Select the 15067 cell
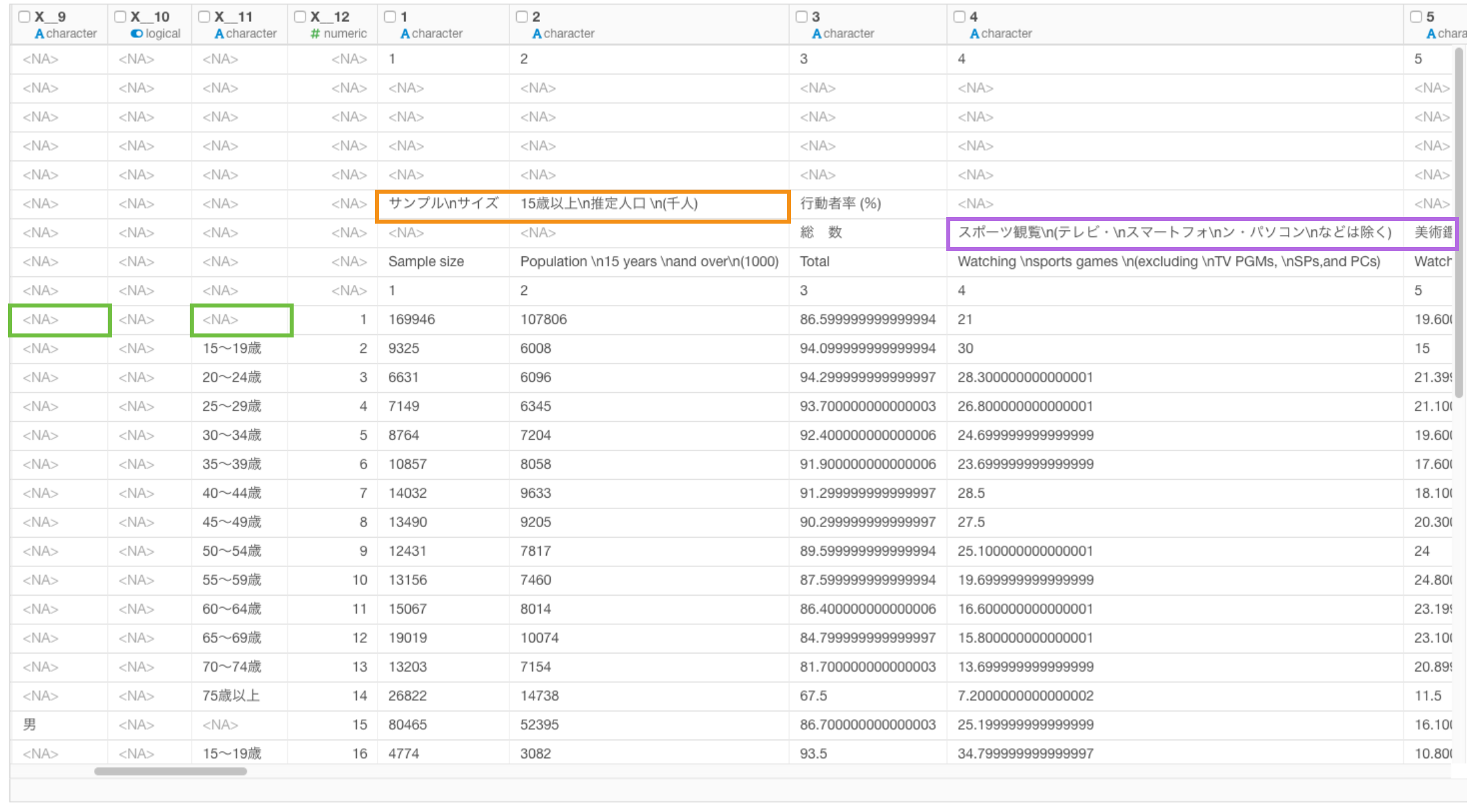1477x812 pixels. point(443,609)
